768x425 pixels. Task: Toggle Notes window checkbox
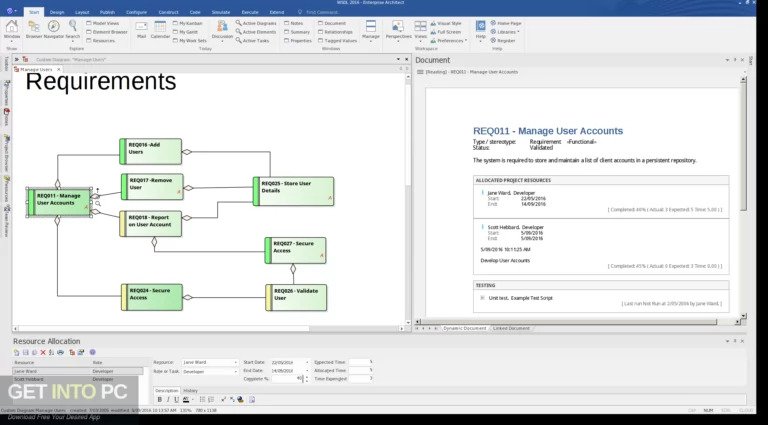tap(287, 23)
